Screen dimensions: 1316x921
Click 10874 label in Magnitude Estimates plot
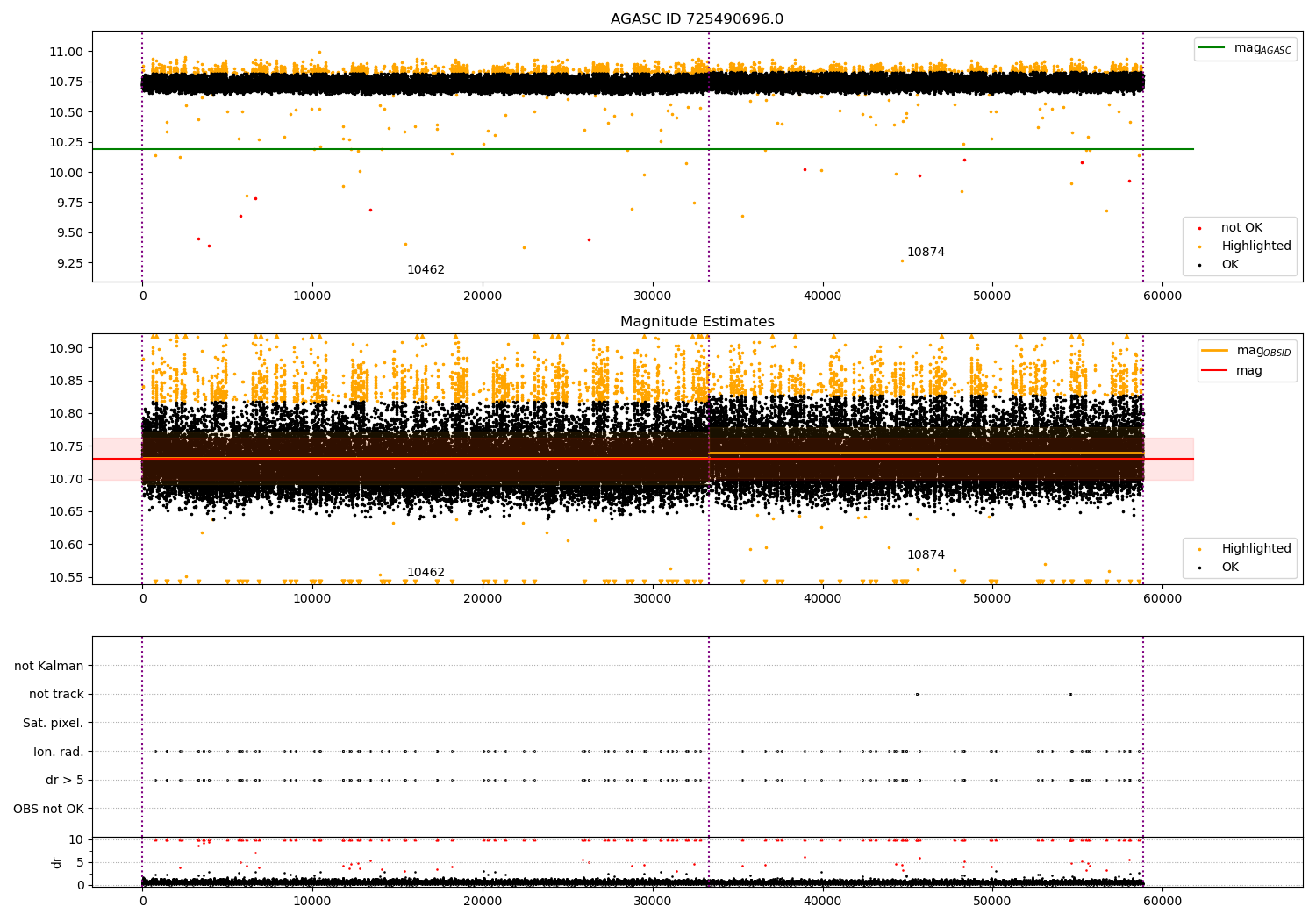tap(926, 555)
